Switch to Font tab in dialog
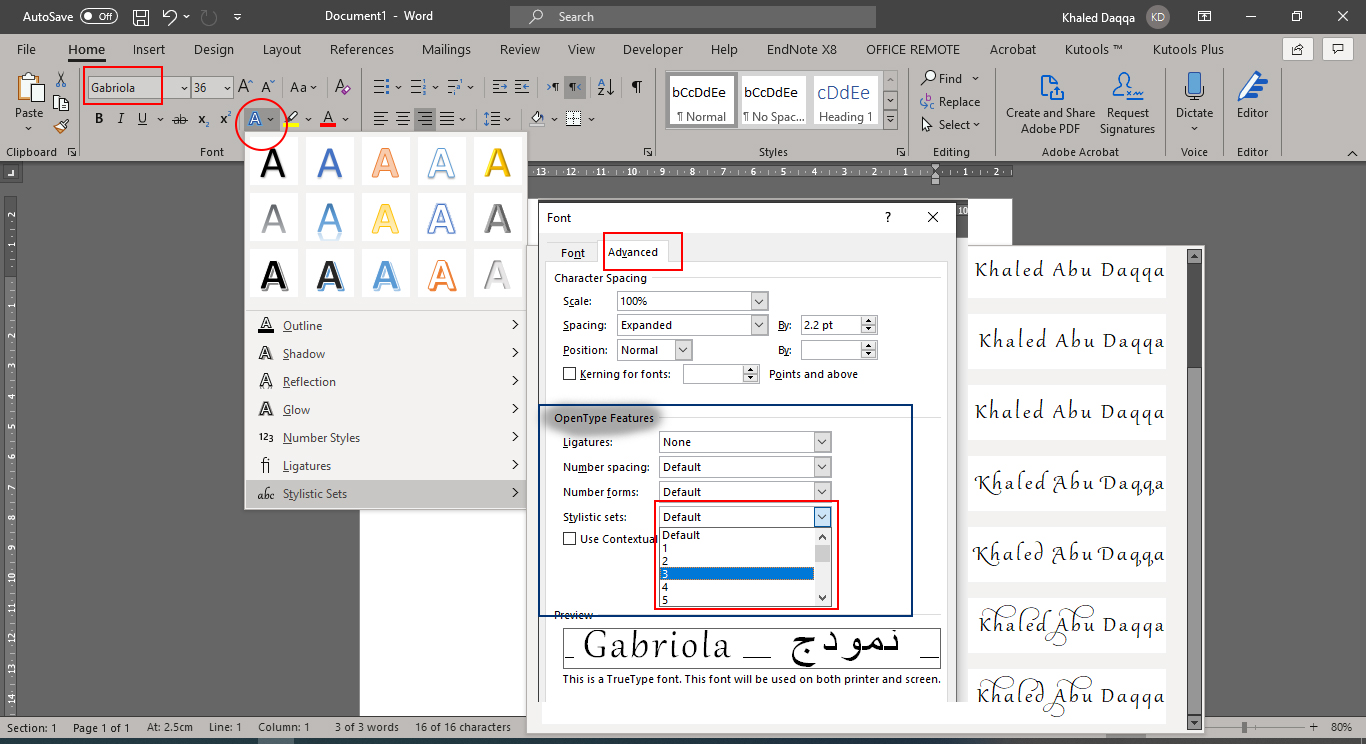 pos(573,253)
